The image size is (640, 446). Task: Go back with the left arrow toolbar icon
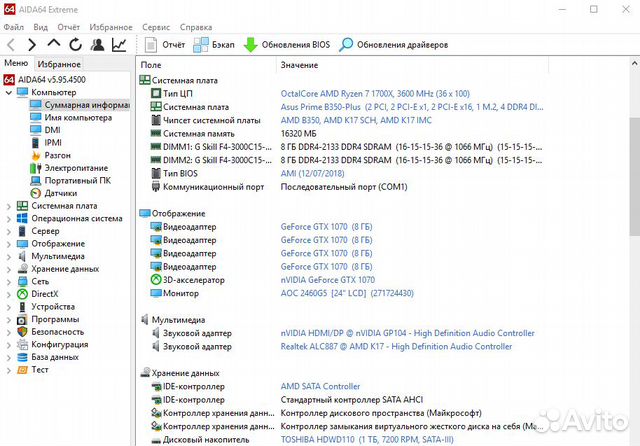11,44
